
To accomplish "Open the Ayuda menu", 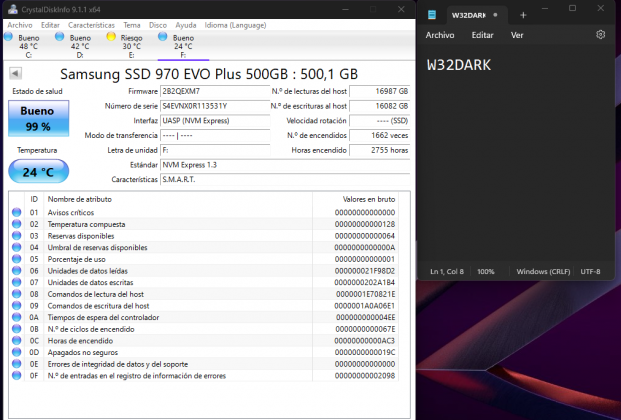I will click(x=186, y=25).
